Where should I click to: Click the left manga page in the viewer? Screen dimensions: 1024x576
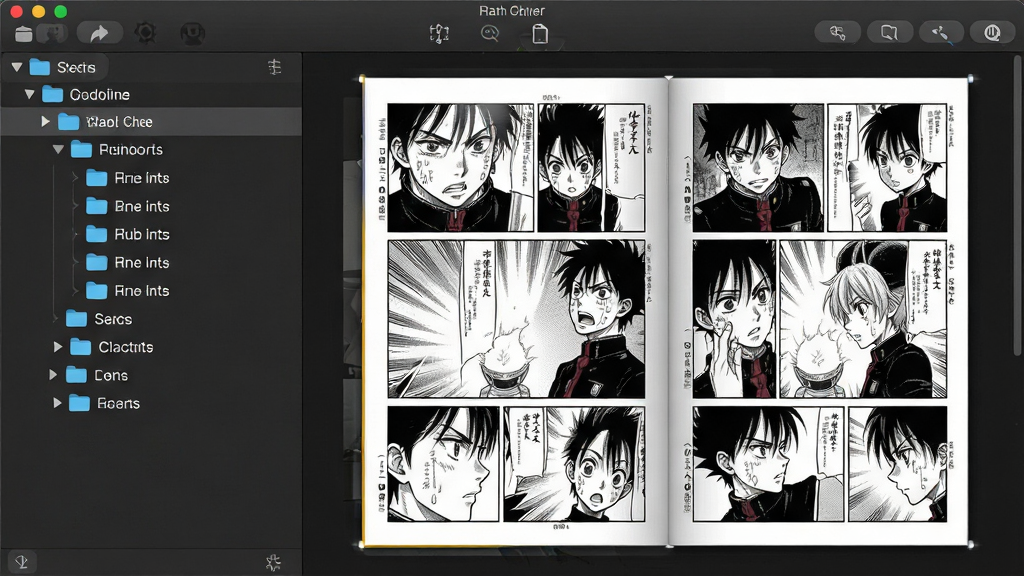click(x=515, y=312)
